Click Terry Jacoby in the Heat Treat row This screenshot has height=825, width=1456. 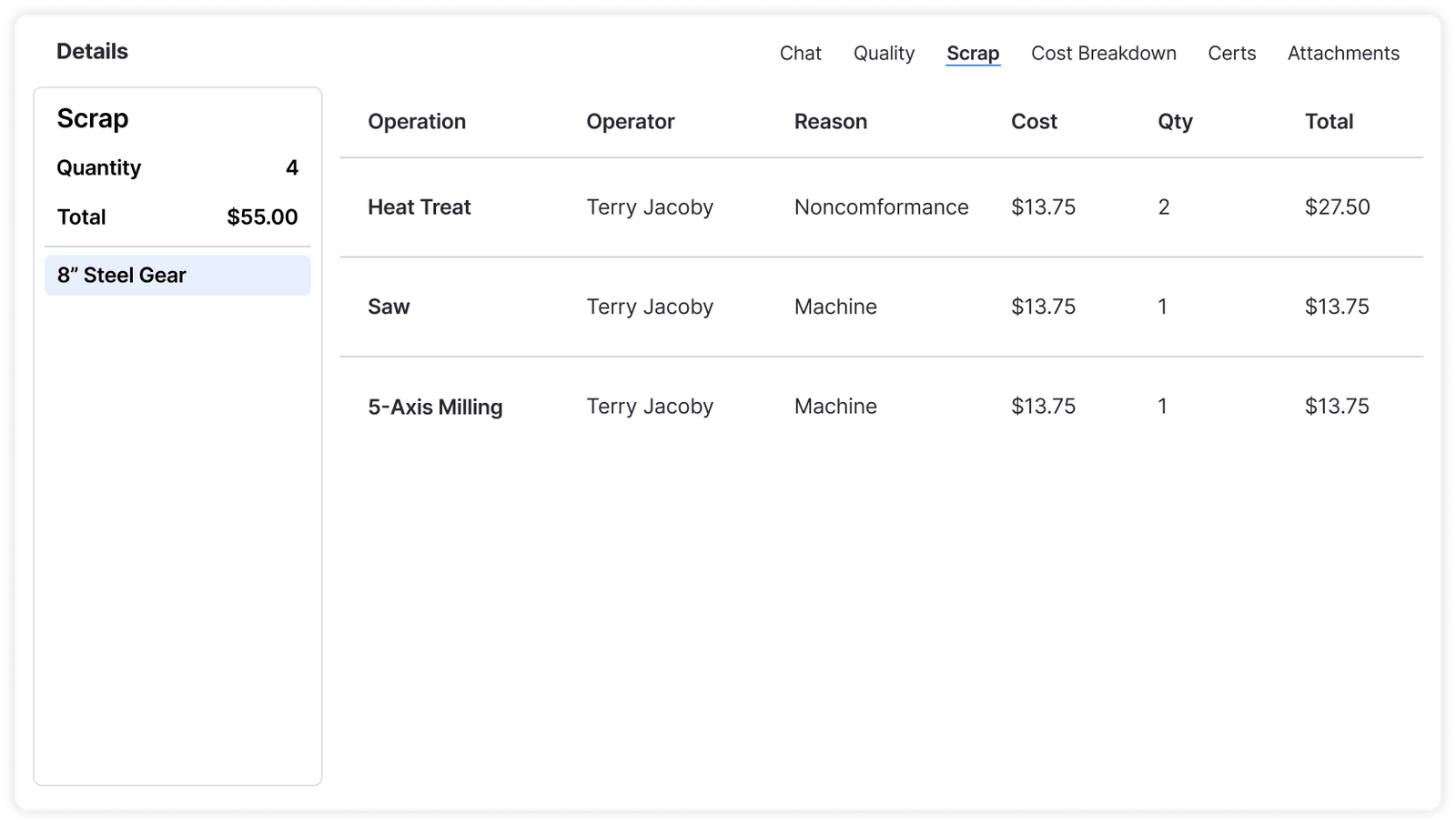pos(649,206)
